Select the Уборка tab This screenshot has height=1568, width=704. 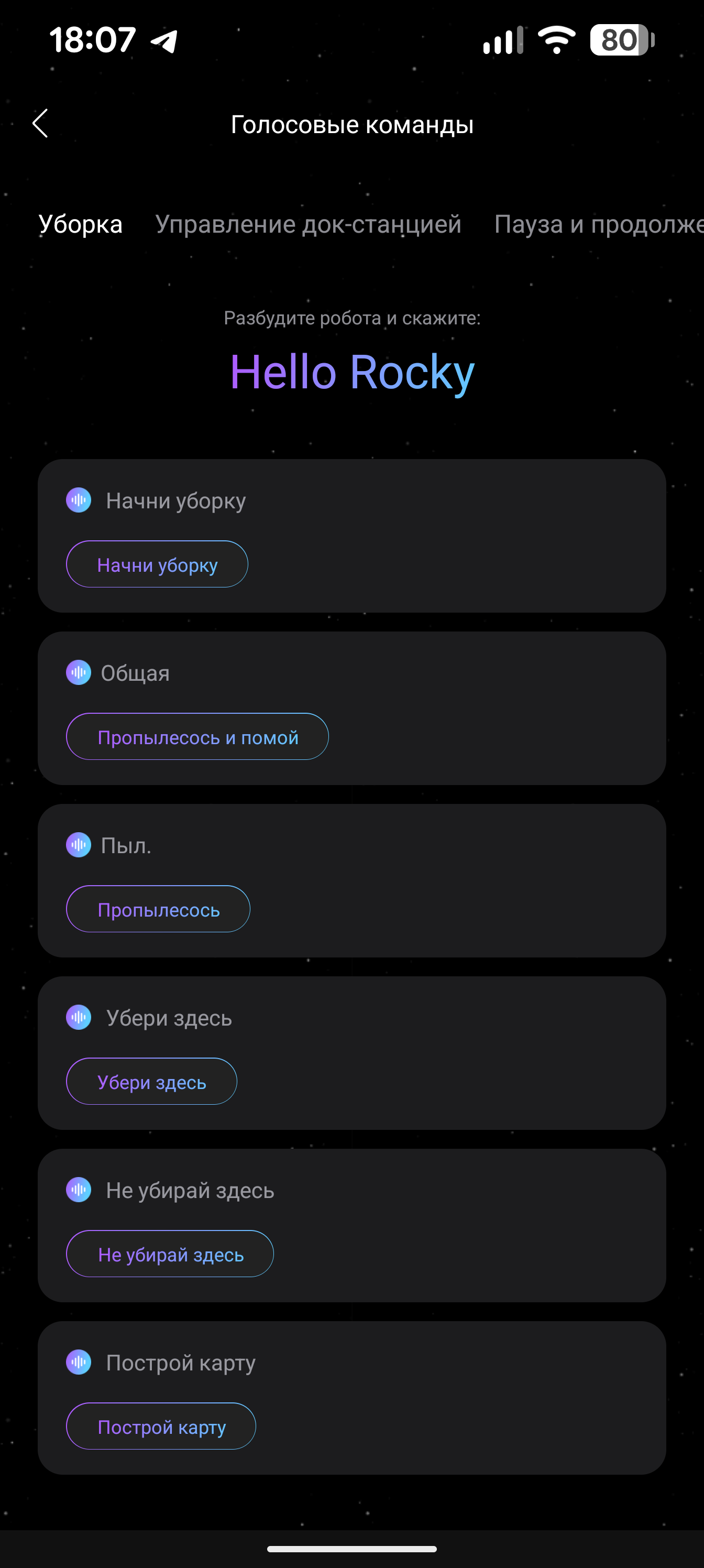[80, 224]
